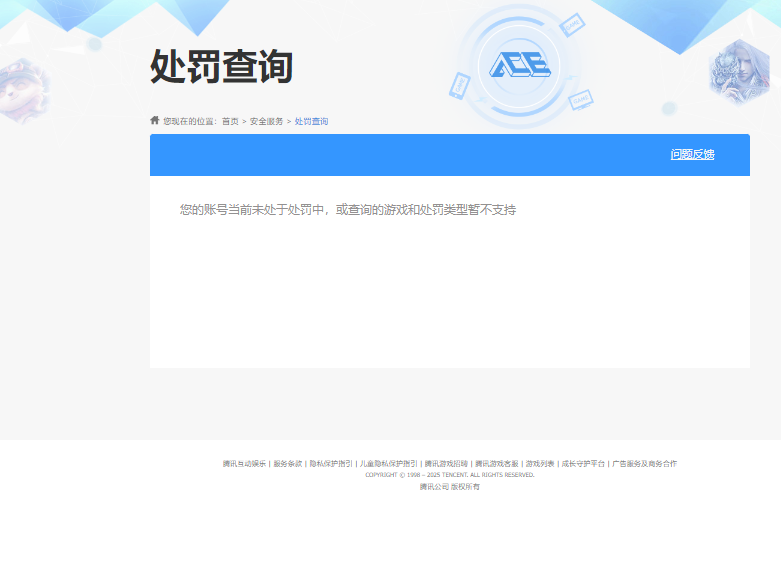Open 游戏列表 in the footer
Screen dimensions: 781x583
(540, 464)
